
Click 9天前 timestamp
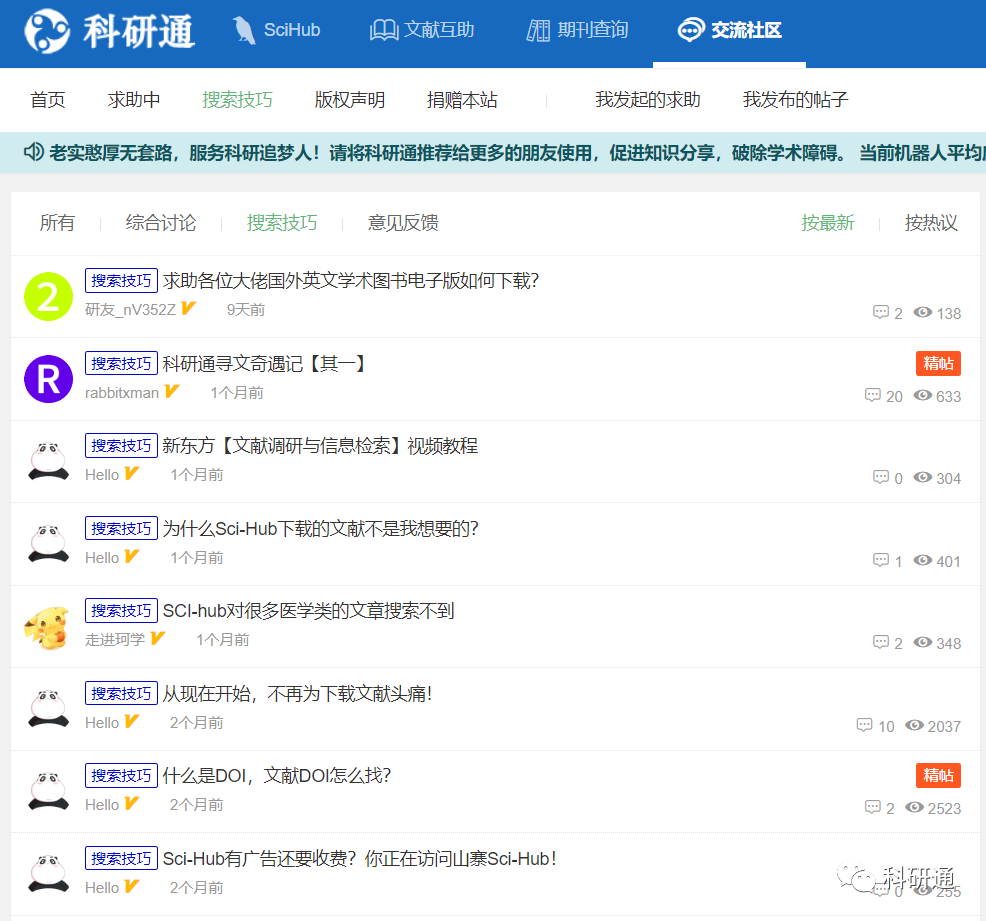point(246,309)
